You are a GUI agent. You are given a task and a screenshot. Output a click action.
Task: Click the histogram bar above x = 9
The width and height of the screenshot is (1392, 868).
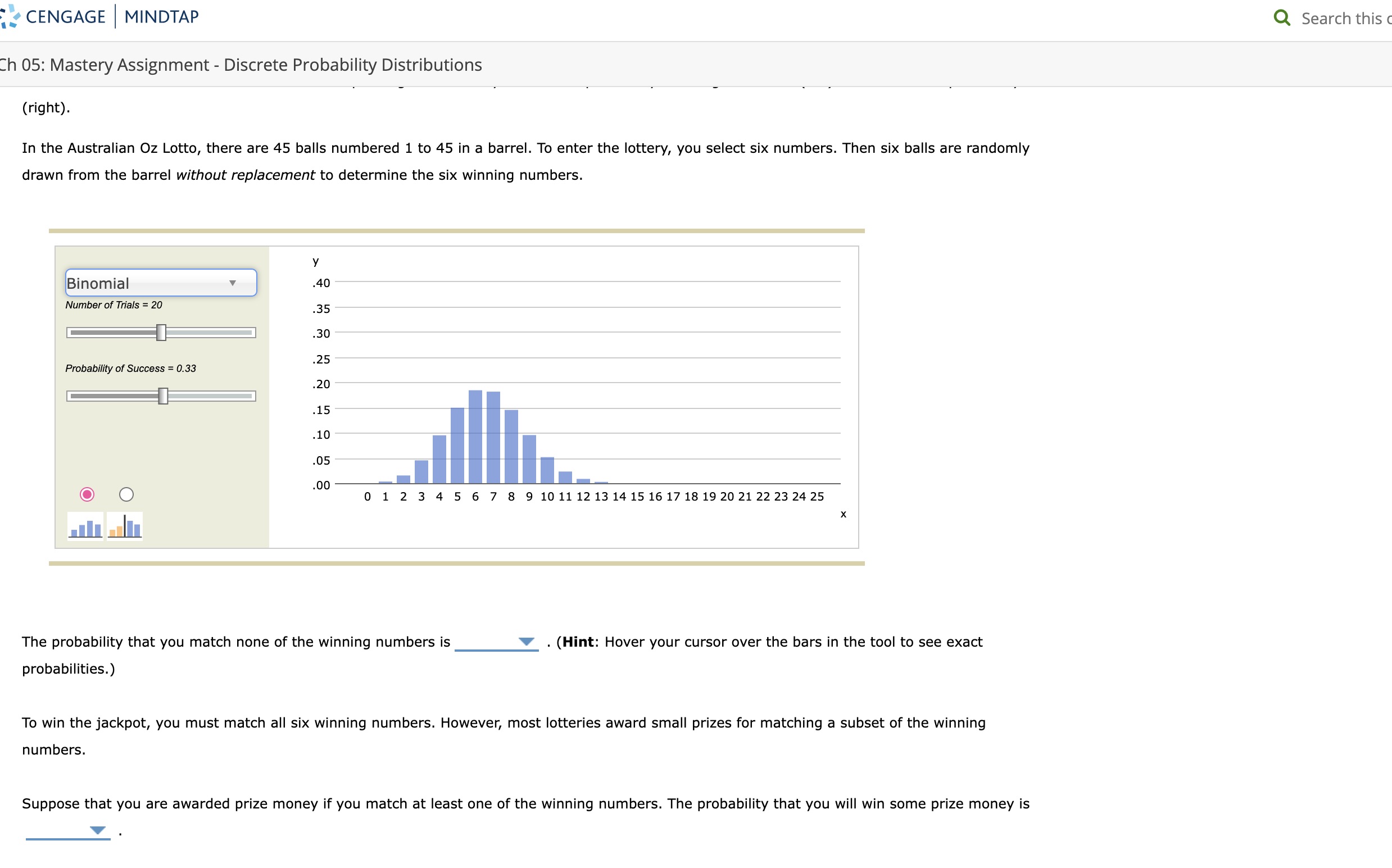[x=528, y=459]
